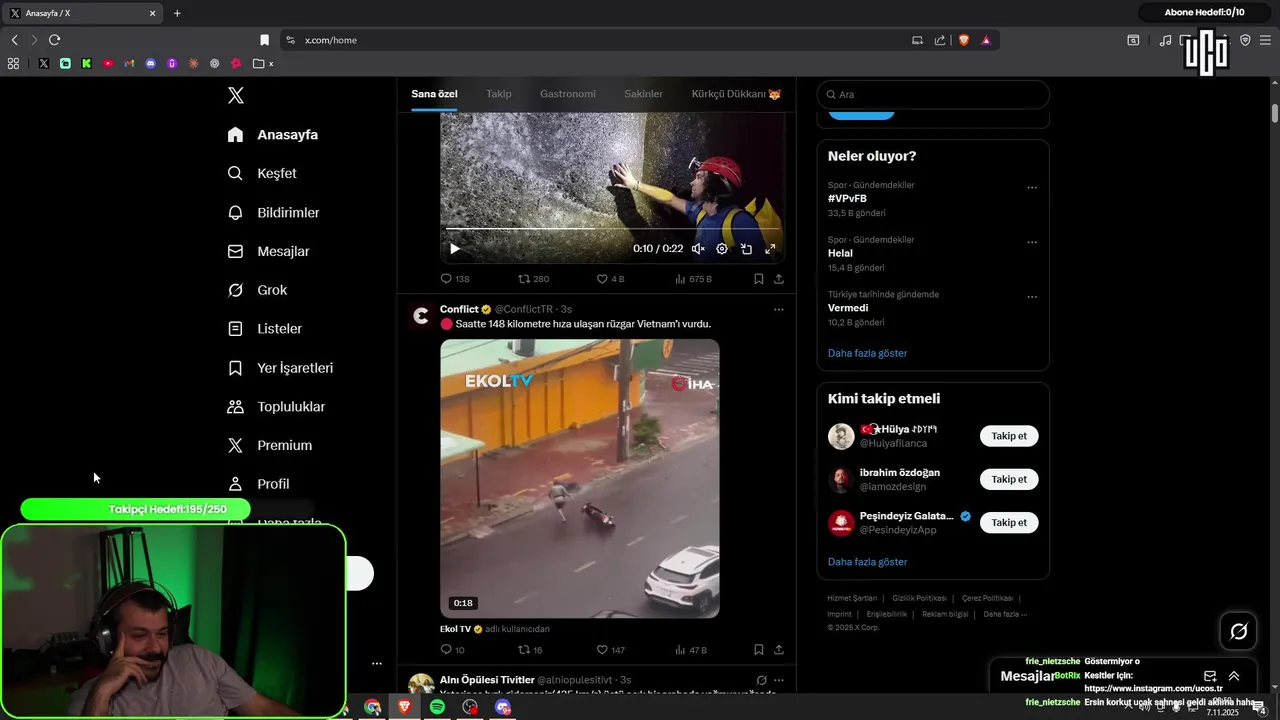View Conflict post analytics 47 B
The width and height of the screenshot is (1280, 720).
(691, 650)
